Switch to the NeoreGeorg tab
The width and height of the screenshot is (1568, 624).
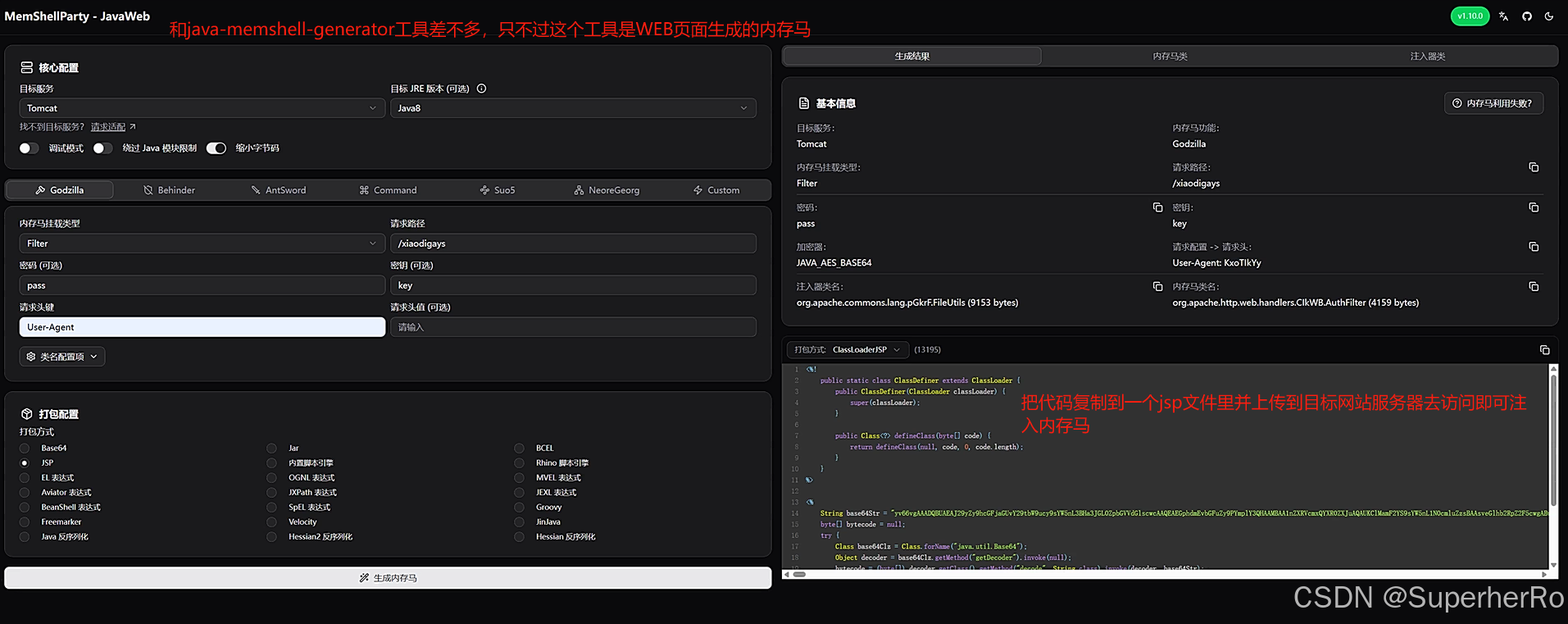tap(607, 190)
